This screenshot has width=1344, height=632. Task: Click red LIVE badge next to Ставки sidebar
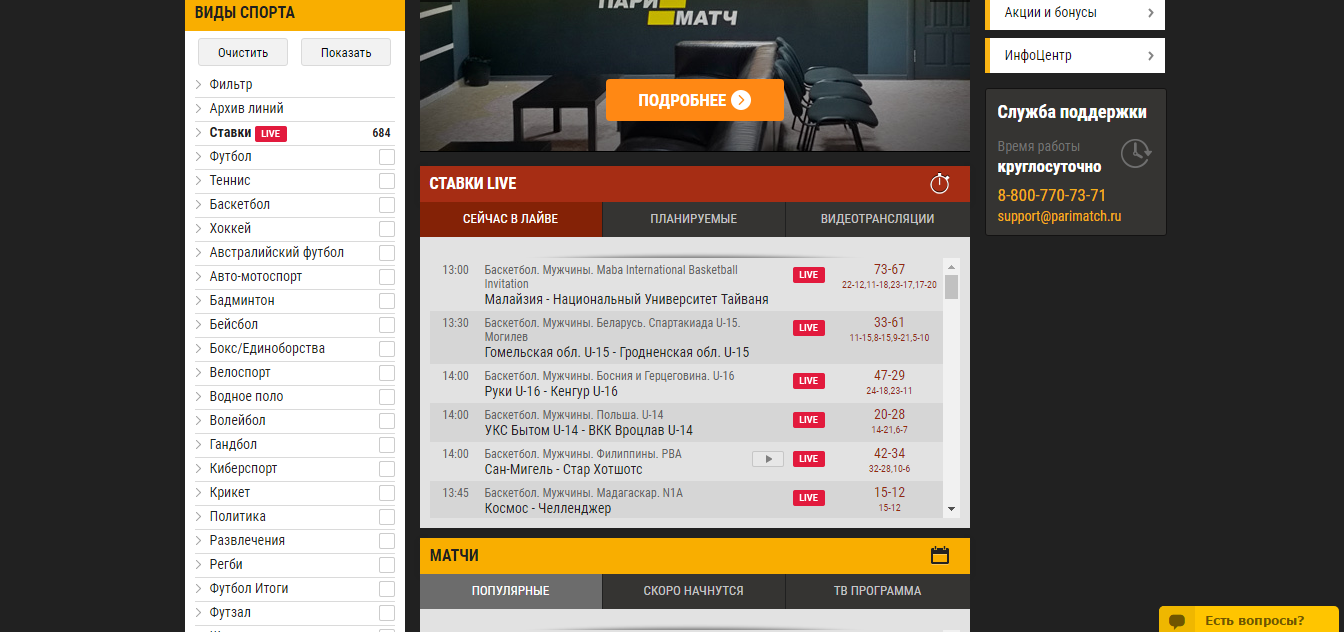[x=271, y=133]
